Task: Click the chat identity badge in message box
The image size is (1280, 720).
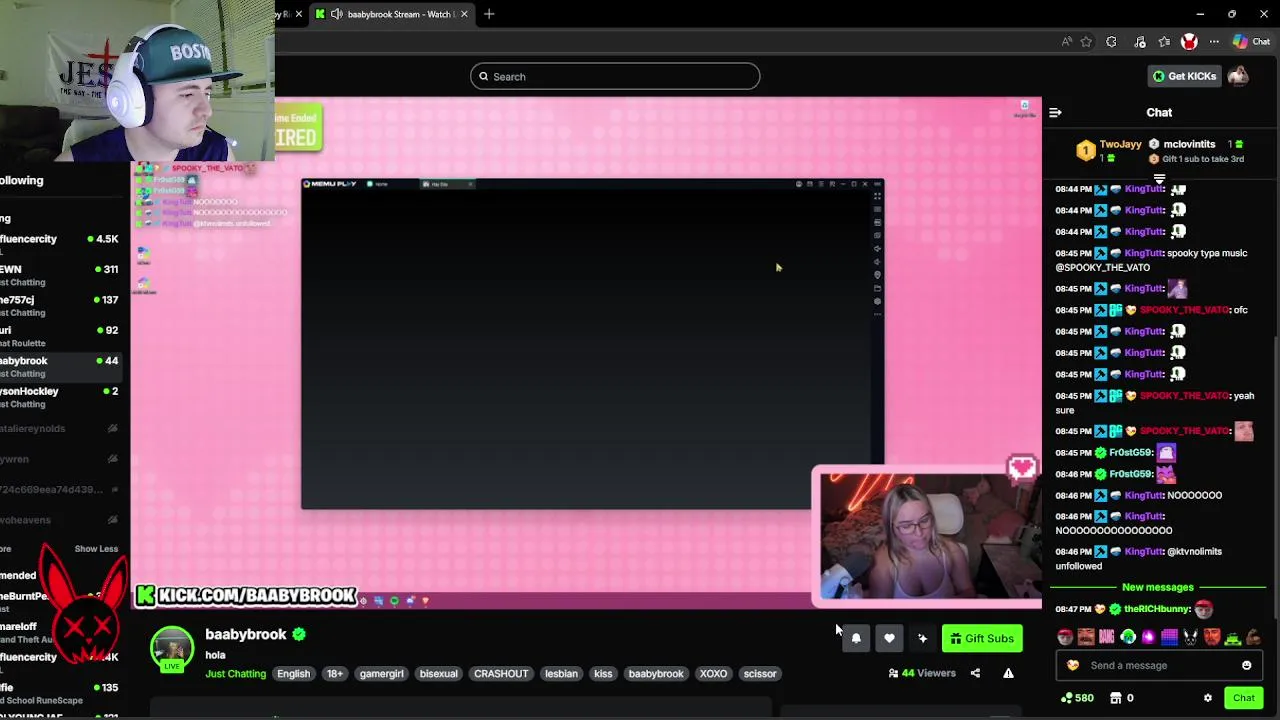Action: 1073,665
